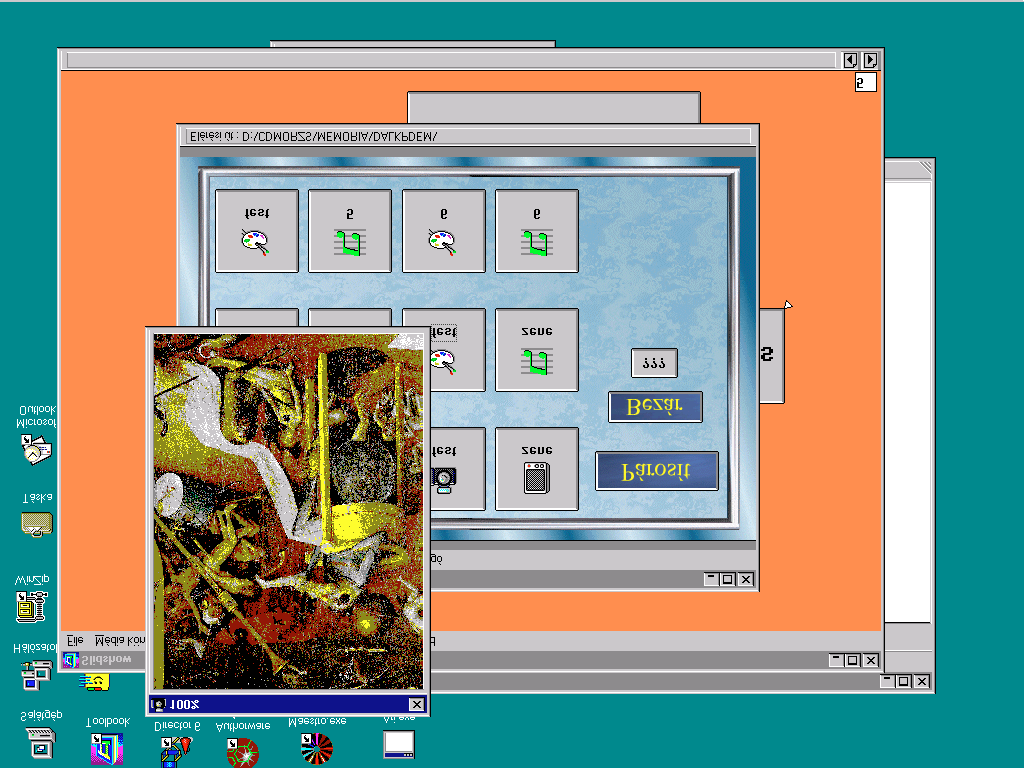Click the white-screen exe icon beside Maestro.exe
The width and height of the screenshot is (1024, 768).
399,742
